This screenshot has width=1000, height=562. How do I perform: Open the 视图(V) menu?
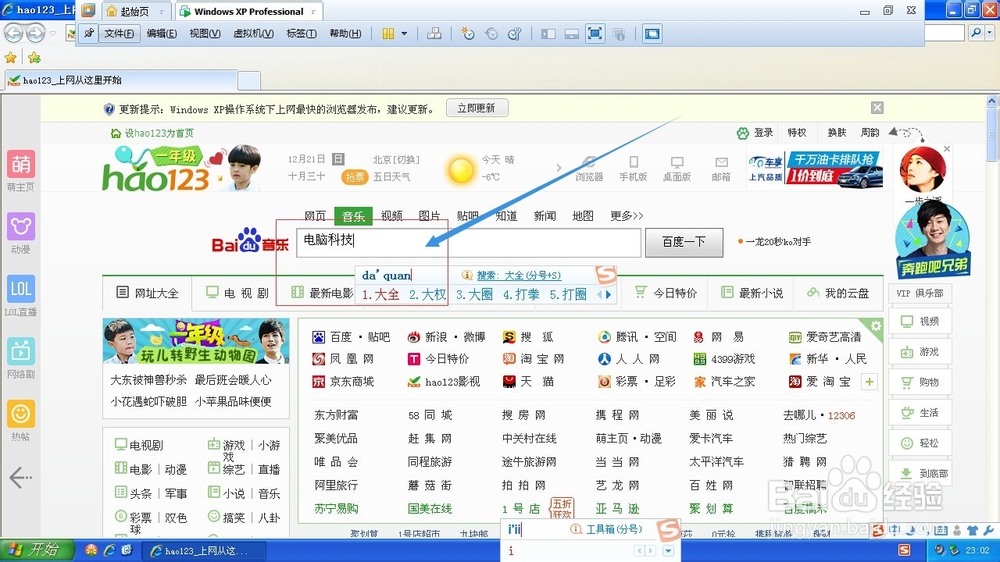pyautogui.click(x=205, y=33)
